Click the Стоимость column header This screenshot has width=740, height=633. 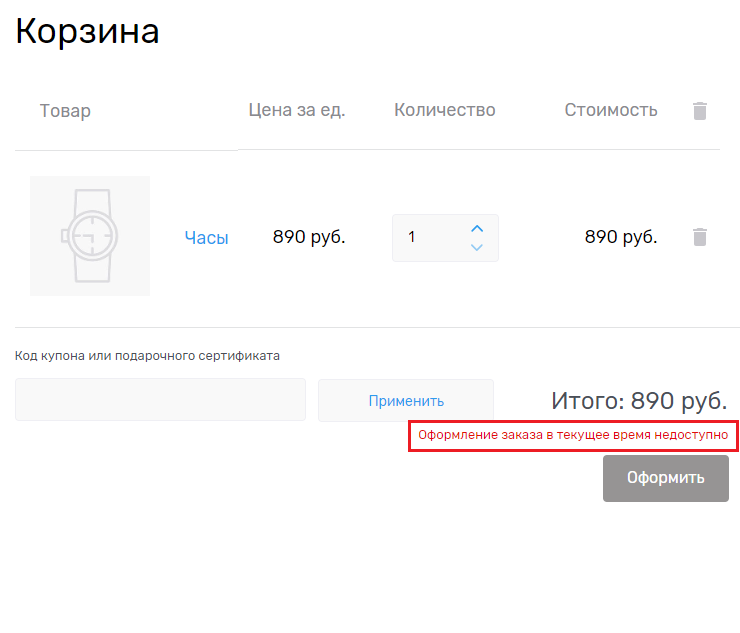tap(611, 110)
